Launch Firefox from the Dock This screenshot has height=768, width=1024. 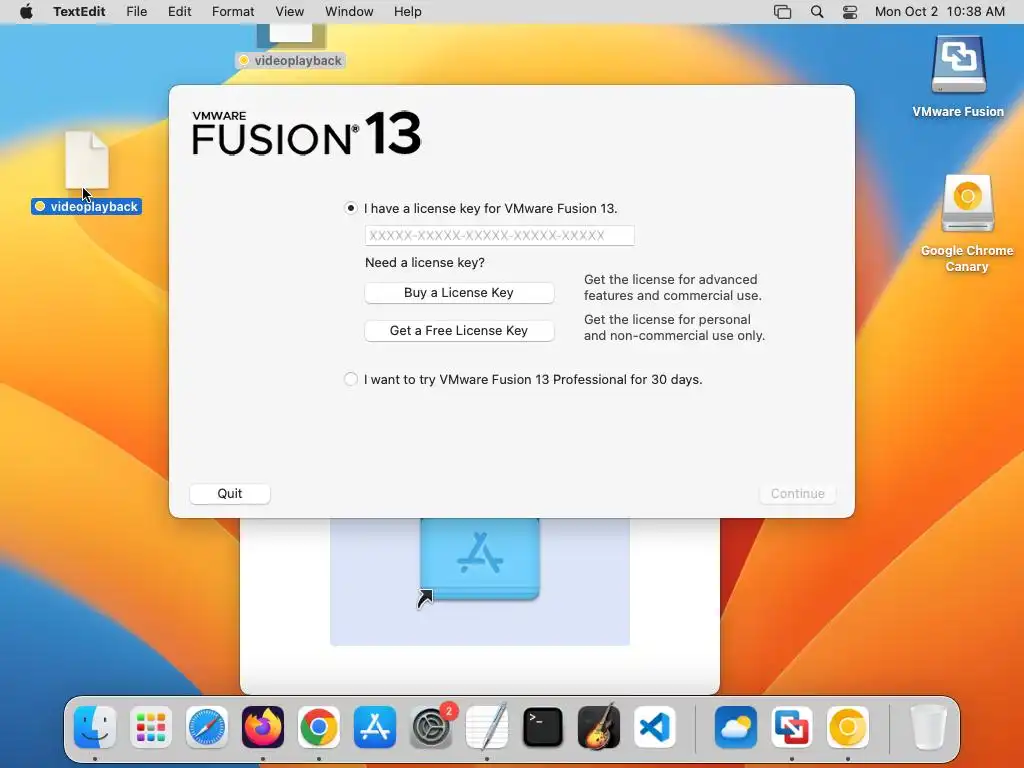click(263, 726)
